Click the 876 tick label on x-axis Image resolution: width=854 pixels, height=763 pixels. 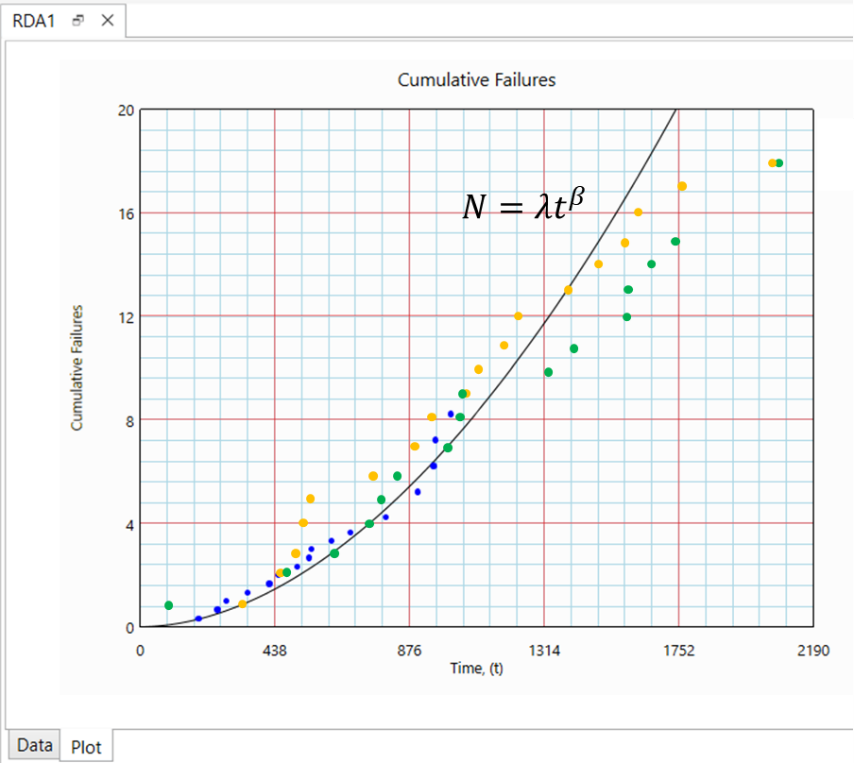tap(409, 649)
